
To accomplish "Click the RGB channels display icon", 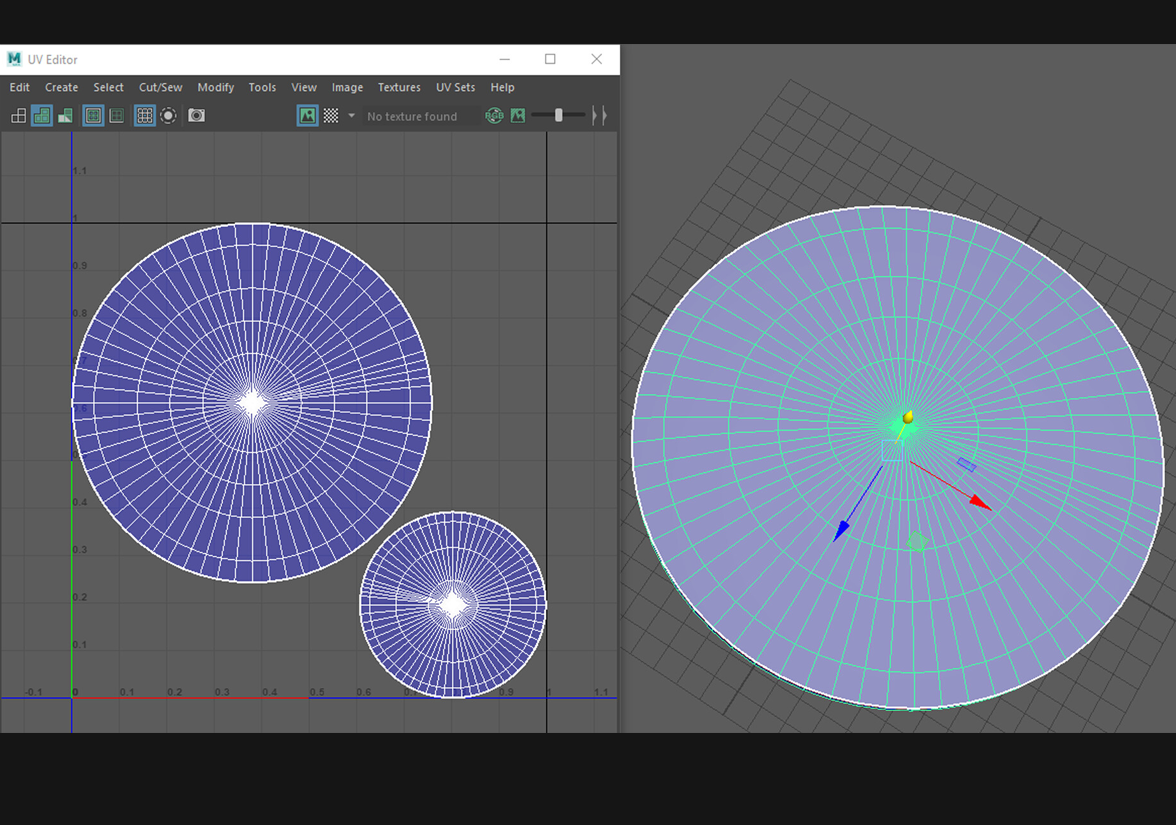I will [494, 116].
